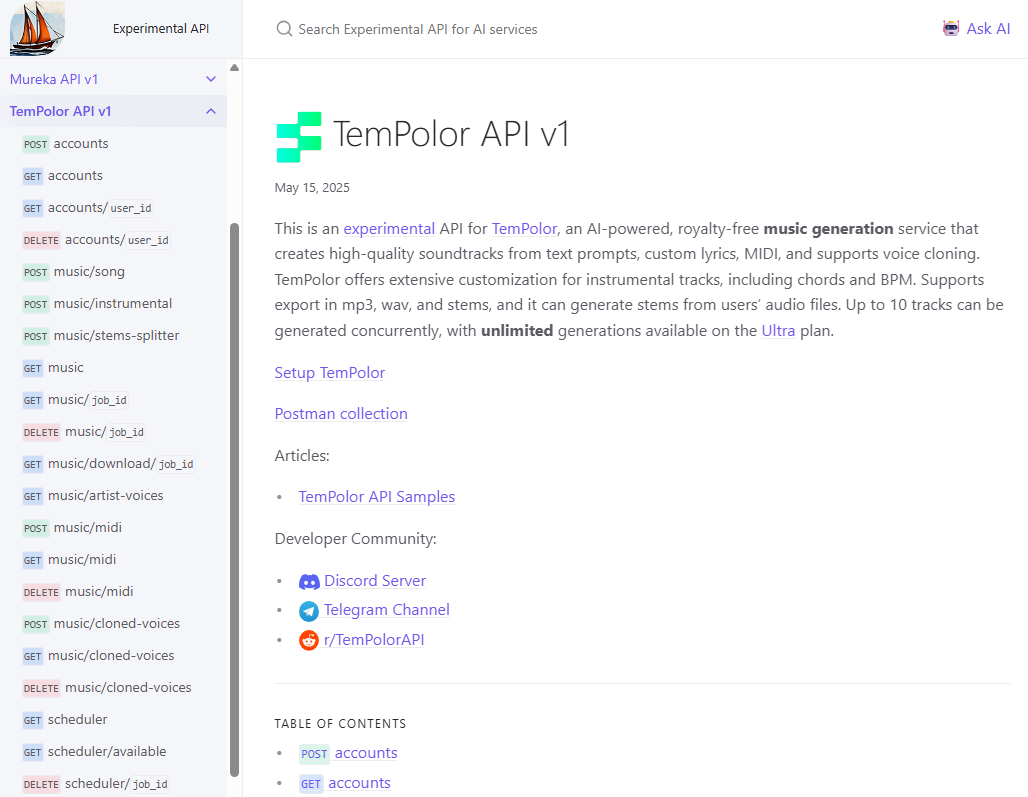
Task: Open GET music/midi in sidebar
Action: [69, 560]
